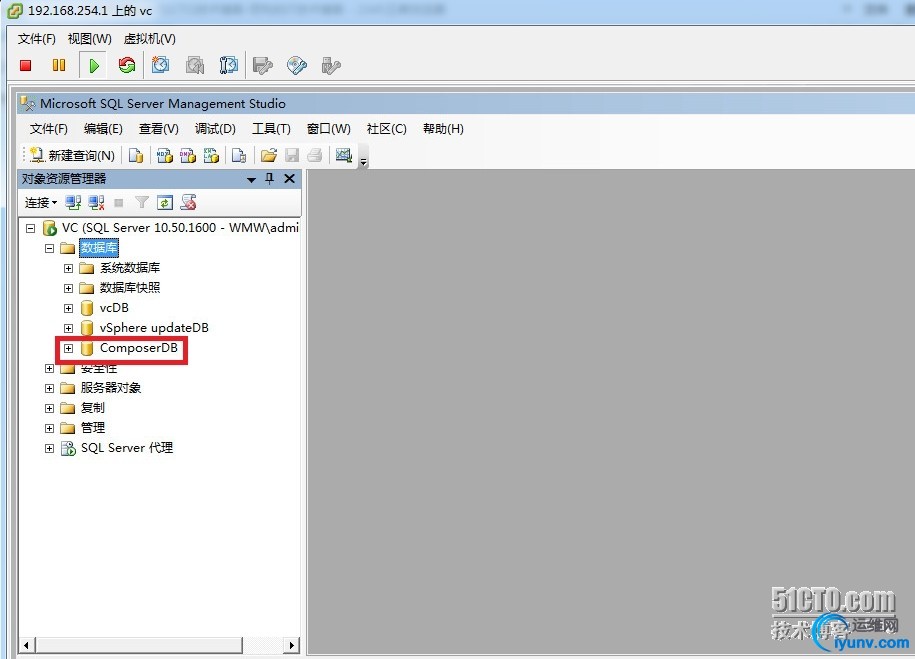Click the DMX query icon
915x659 pixels.
click(x=188, y=155)
